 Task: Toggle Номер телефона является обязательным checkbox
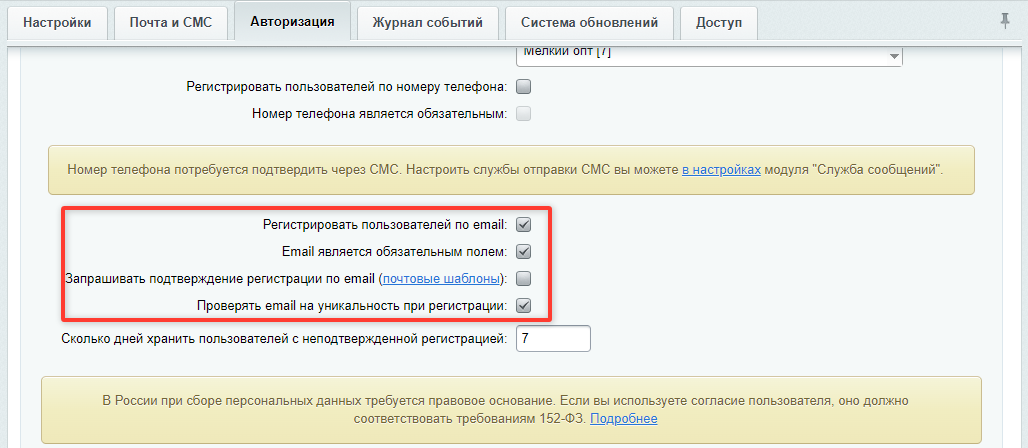coord(523,113)
